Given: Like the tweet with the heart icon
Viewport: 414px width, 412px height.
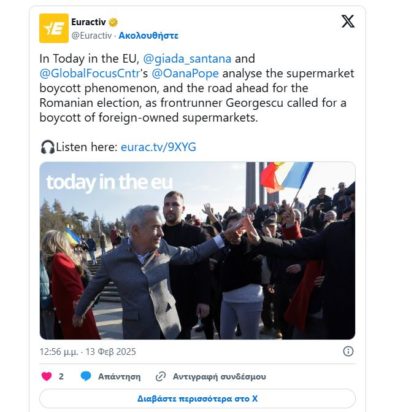Looking at the screenshot, I should pos(47,376).
